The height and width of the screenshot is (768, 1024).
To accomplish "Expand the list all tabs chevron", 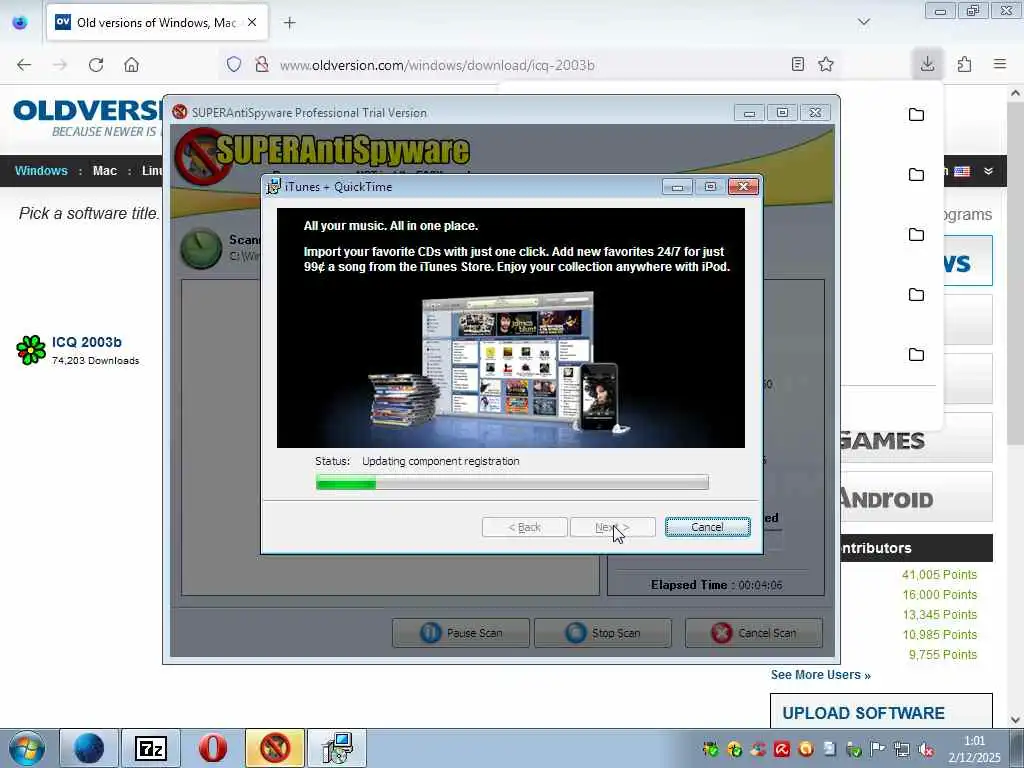I will click(x=864, y=22).
